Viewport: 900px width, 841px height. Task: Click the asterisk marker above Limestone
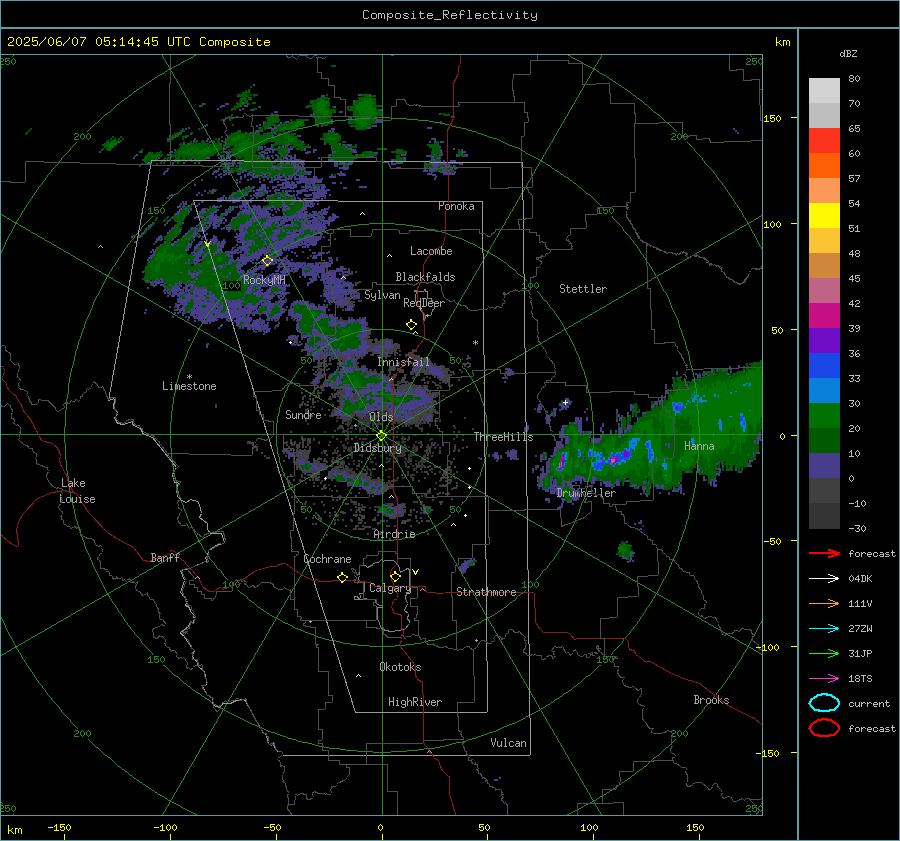[189, 377]
